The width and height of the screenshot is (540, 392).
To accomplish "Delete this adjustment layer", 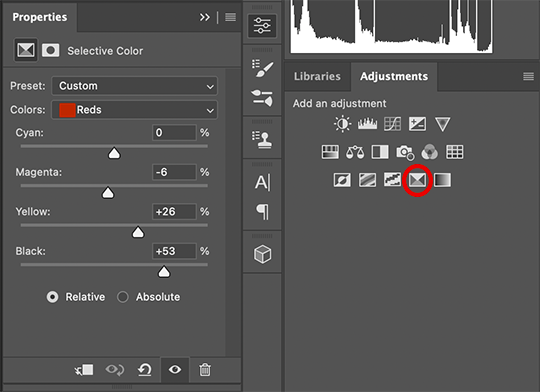I will [205, 370].
